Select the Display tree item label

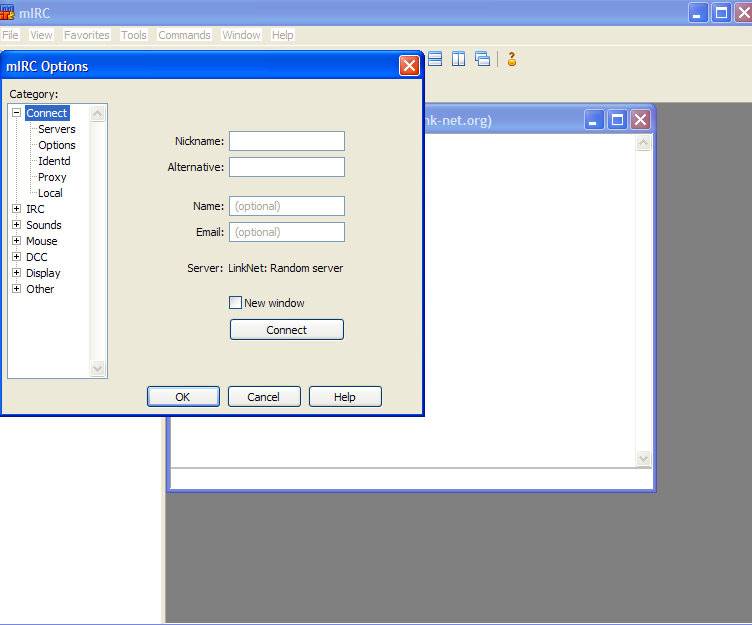pyautogui.click(x=43, y=273)
